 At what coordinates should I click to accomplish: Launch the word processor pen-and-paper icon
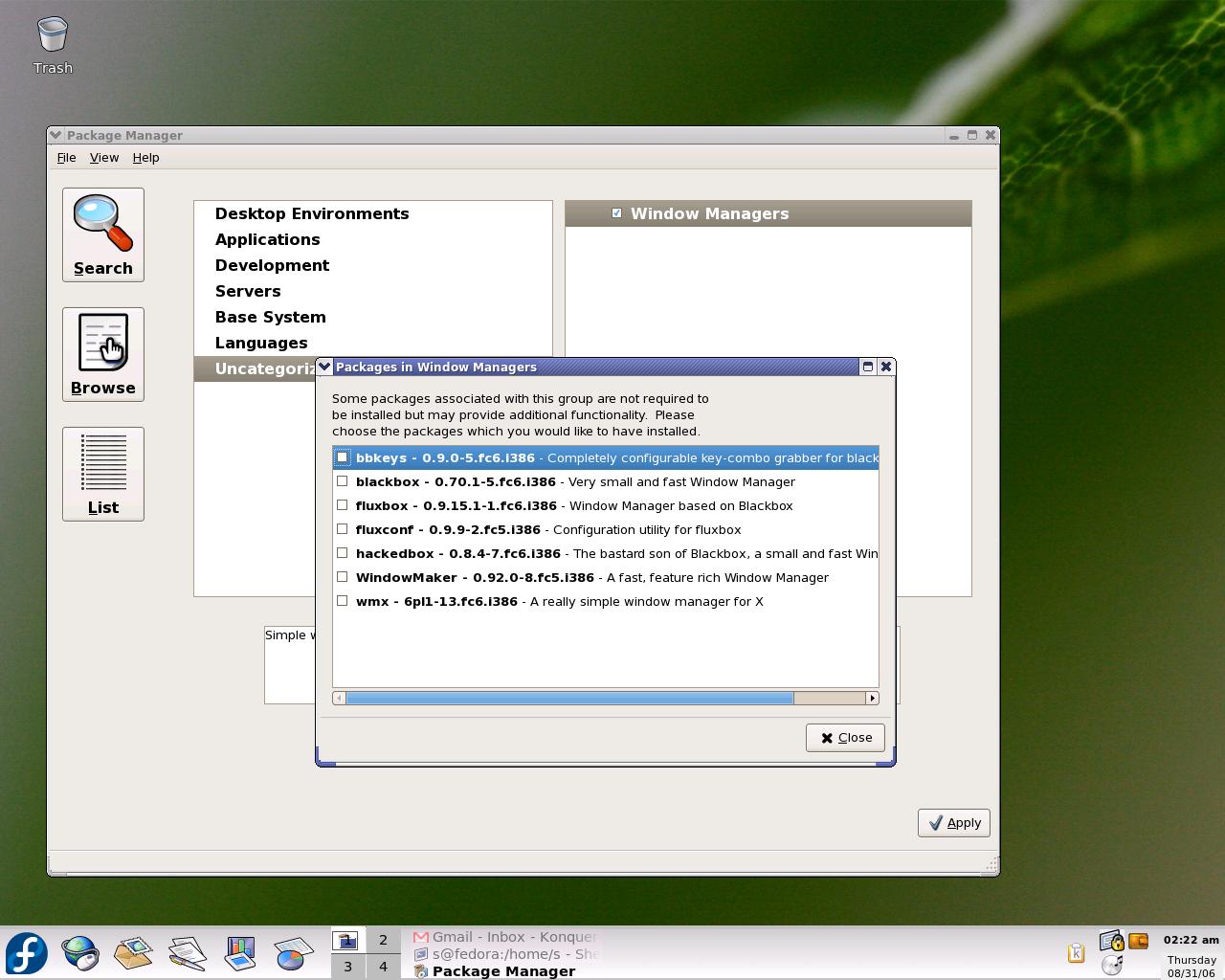188,953
